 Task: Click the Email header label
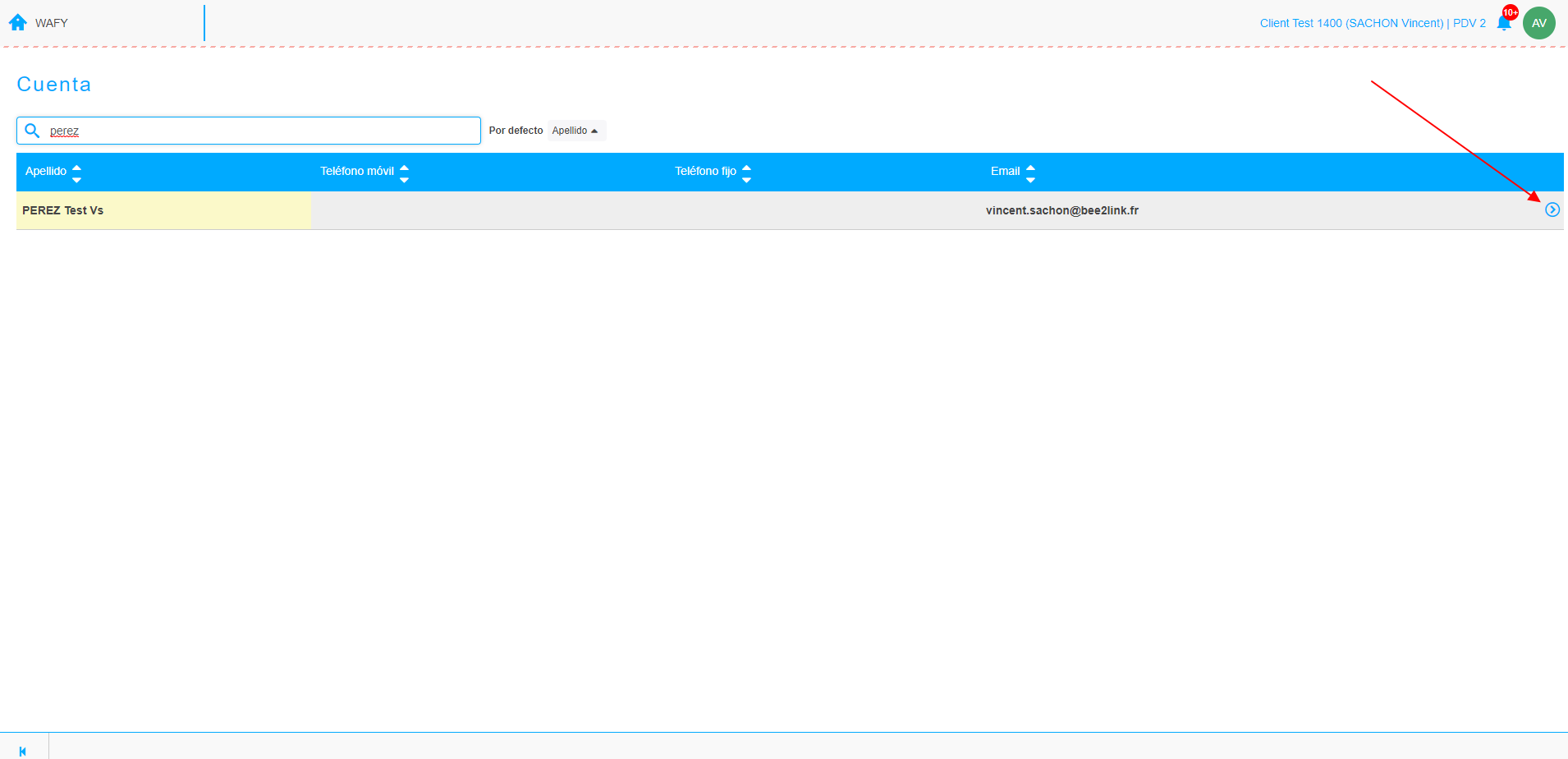tap(1005, 171)
